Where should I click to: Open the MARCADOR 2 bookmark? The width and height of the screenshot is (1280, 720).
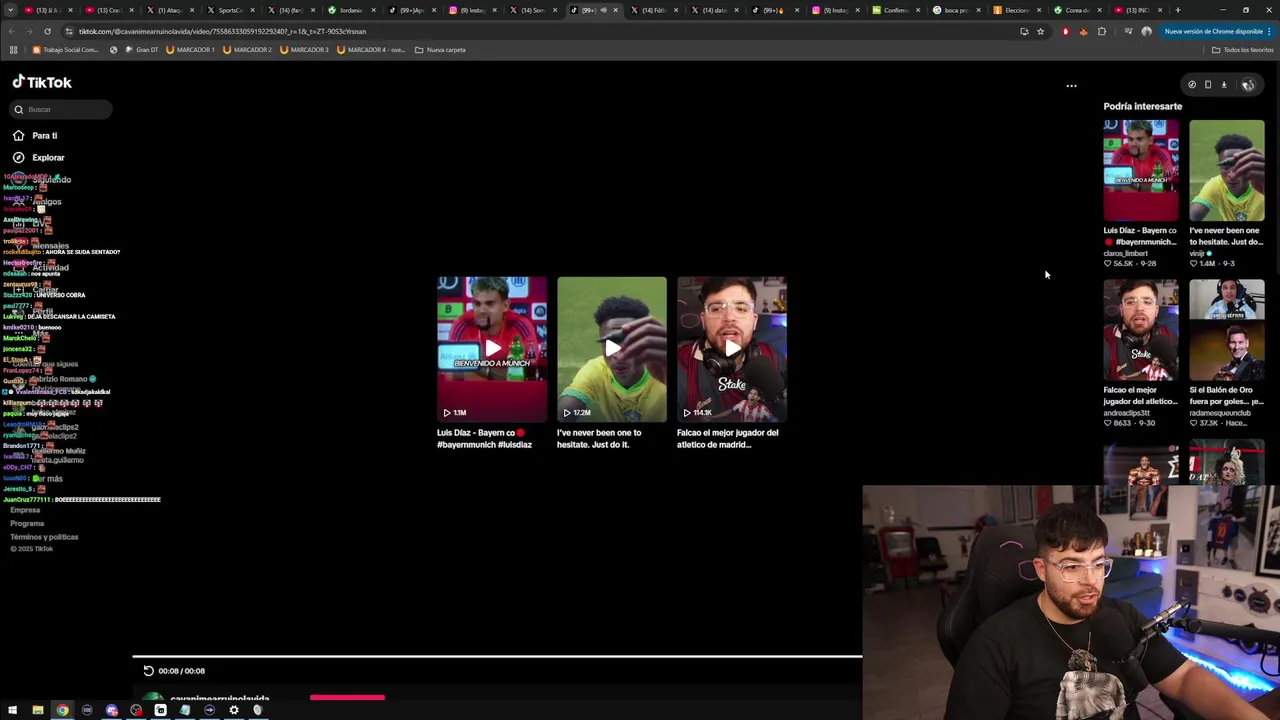[x=247, y=49]
